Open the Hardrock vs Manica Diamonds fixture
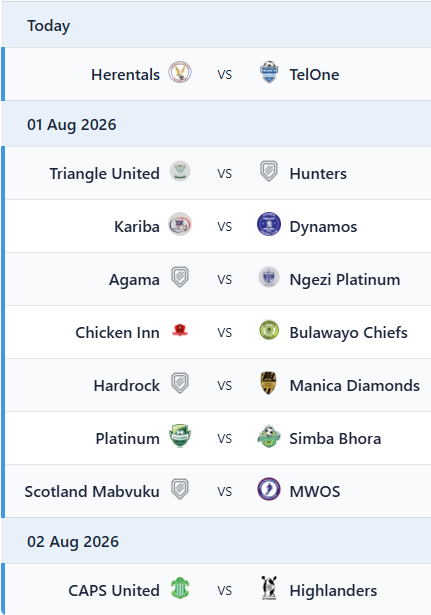 [x=218, y=385]
